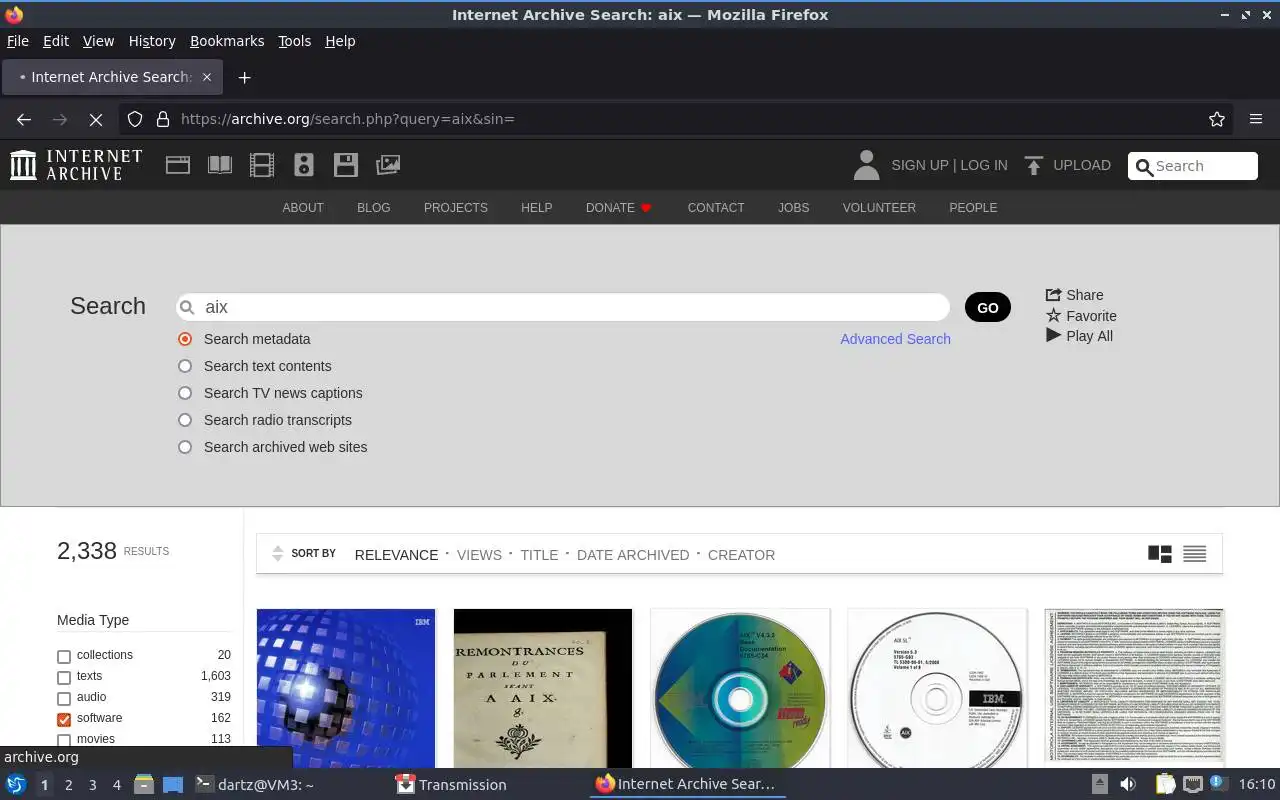Screen dimensions: 1280x800
Task: Select Search TV news captions option
Action: pyautogui.click(x=185, y=393)
